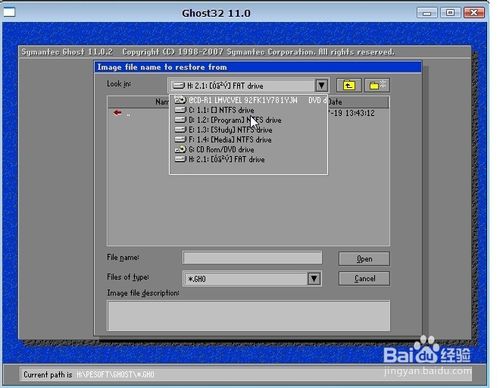Click the Current path status bar text
Screen dimensions: 500x388
89,375
